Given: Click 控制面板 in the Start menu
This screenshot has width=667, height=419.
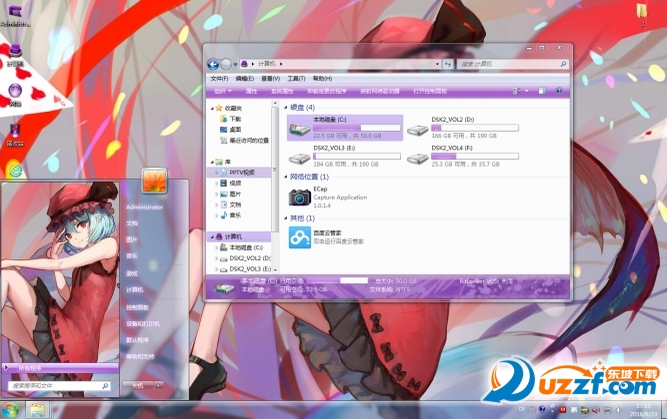Looking at the screenshot, I should click(137, 307).
